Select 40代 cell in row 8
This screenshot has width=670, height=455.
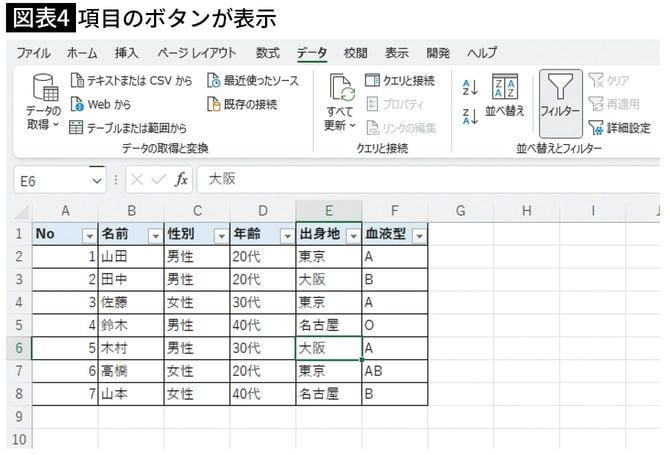pyautogui.click(x=263, y=394)
